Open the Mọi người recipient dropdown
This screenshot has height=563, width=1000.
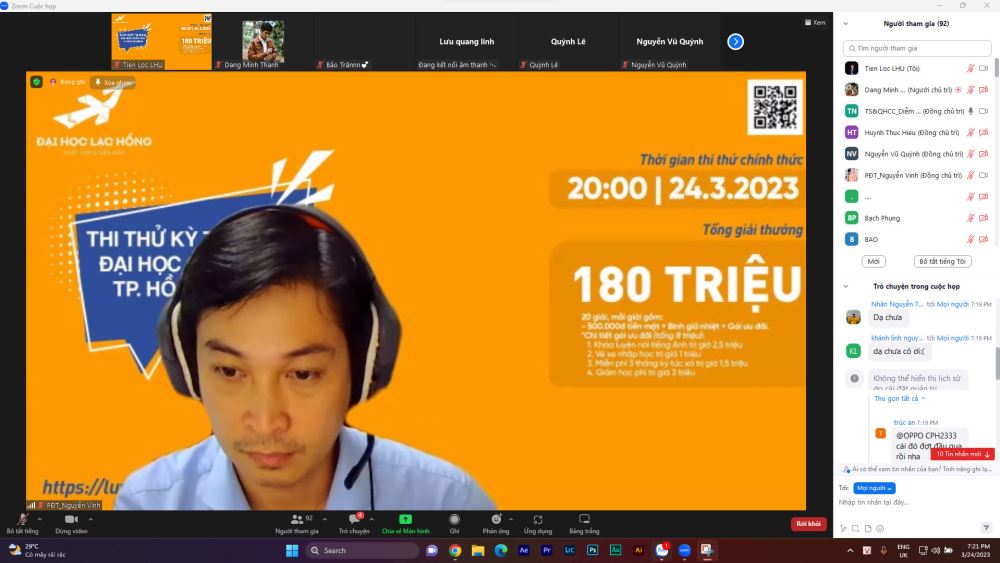pyautogui.click(x=874, y=488)
